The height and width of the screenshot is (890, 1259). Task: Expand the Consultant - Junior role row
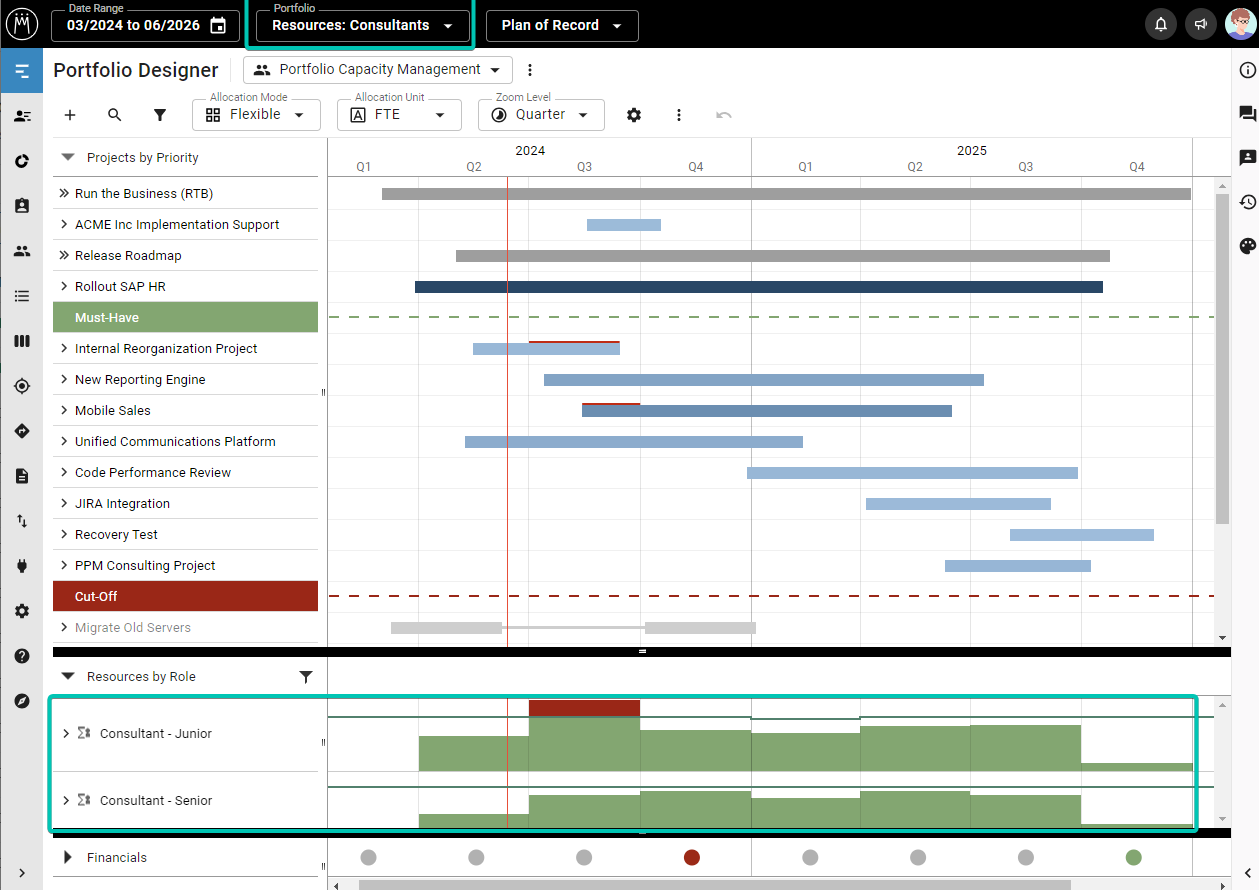point(66,733)
